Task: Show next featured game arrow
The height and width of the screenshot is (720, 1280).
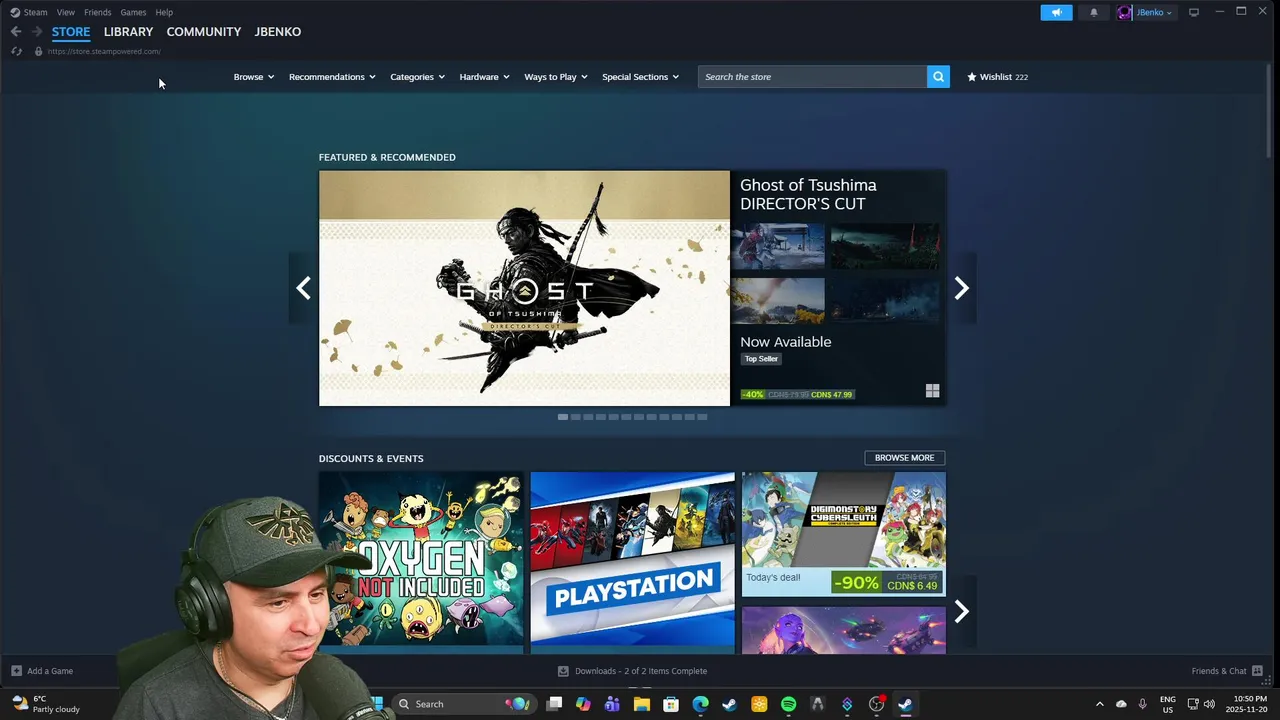Action: pyautogui.click(x=961, y=288)
